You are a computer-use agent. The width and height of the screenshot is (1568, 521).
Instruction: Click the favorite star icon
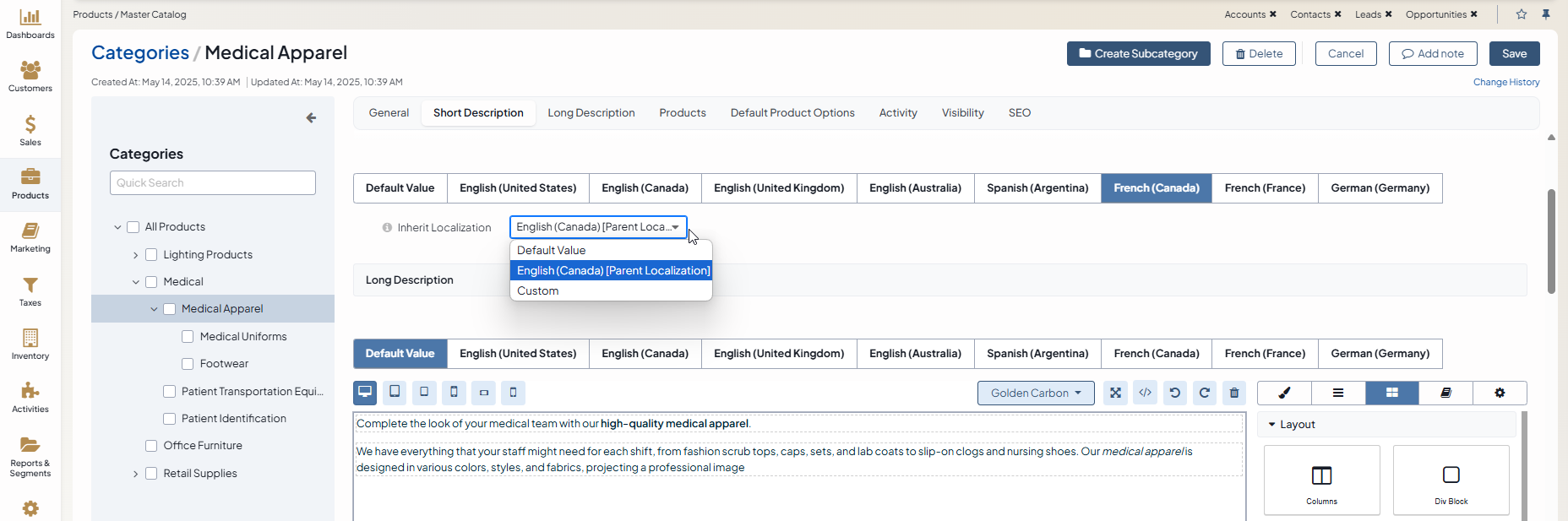pyautogui.click(x=1521, y=14)
